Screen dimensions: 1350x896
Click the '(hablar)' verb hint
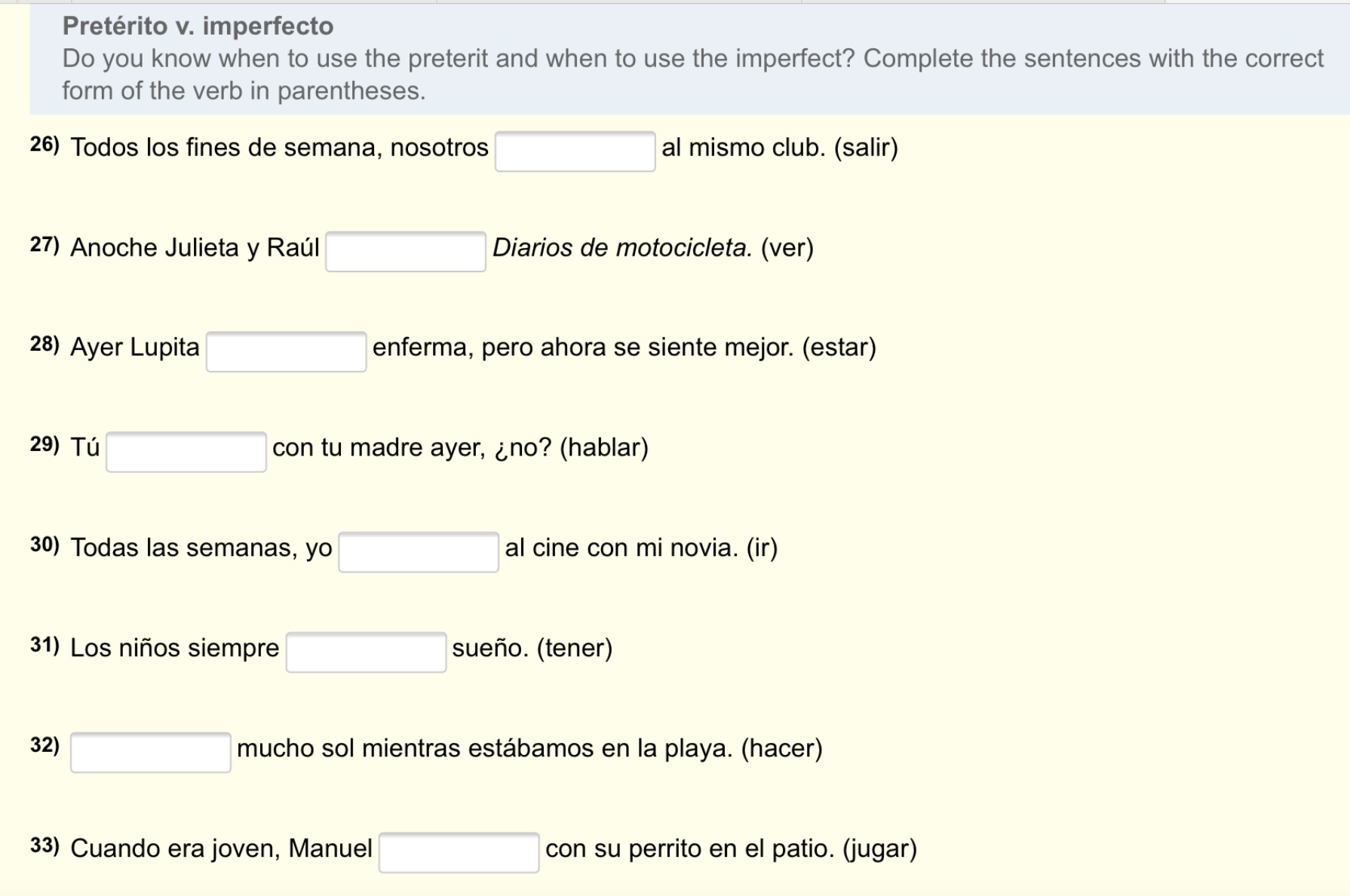tap(604, 447)
